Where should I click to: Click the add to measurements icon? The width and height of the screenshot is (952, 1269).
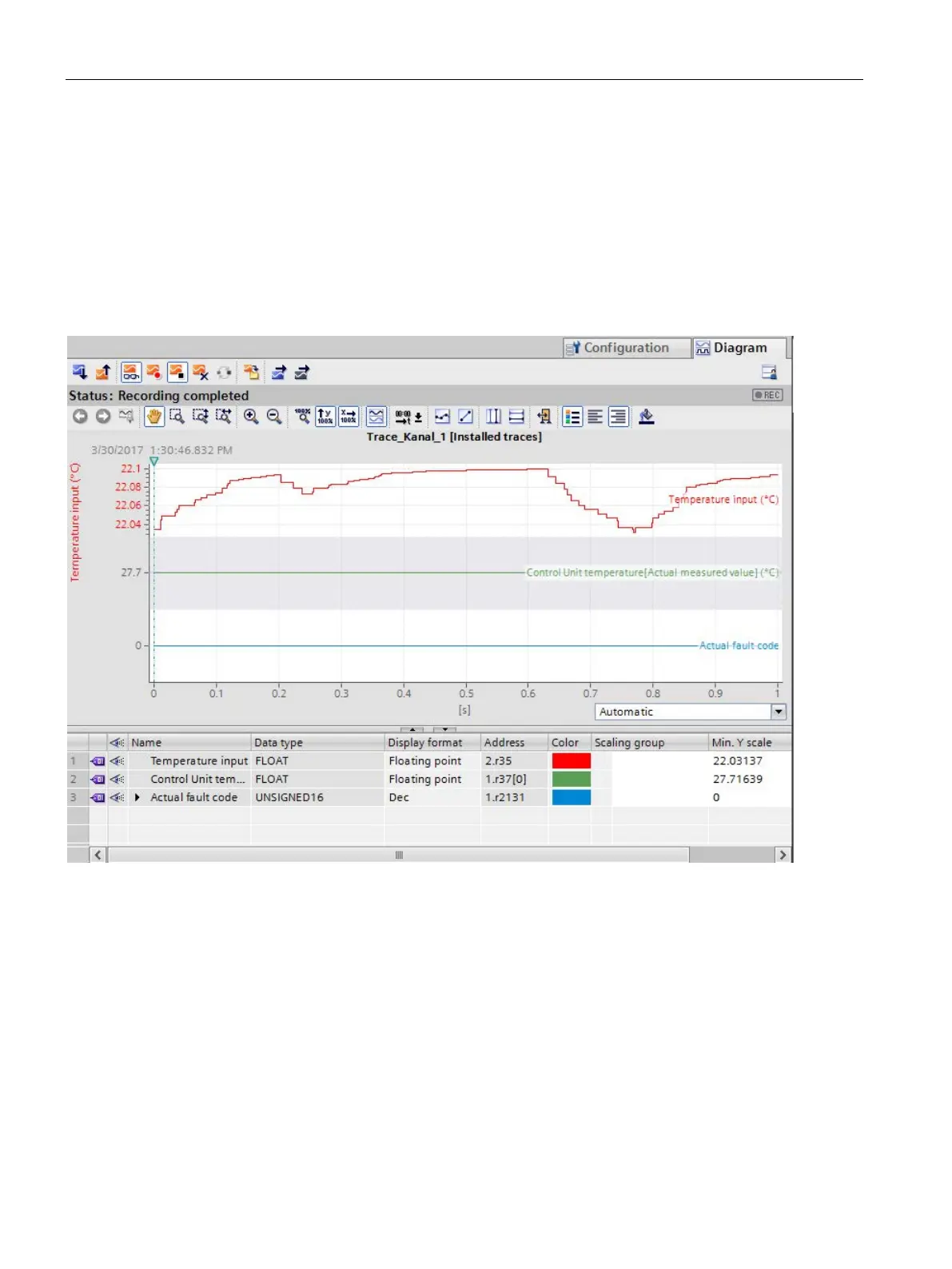(252, 373)
